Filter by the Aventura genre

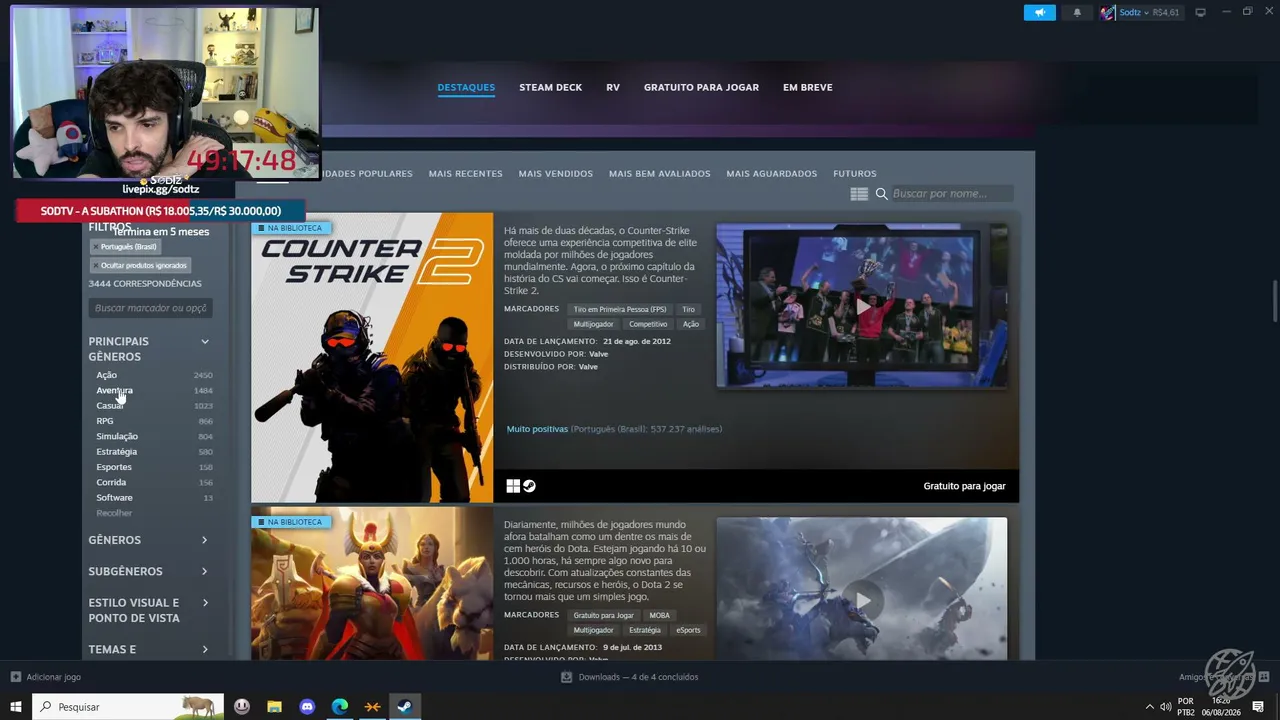114,390
